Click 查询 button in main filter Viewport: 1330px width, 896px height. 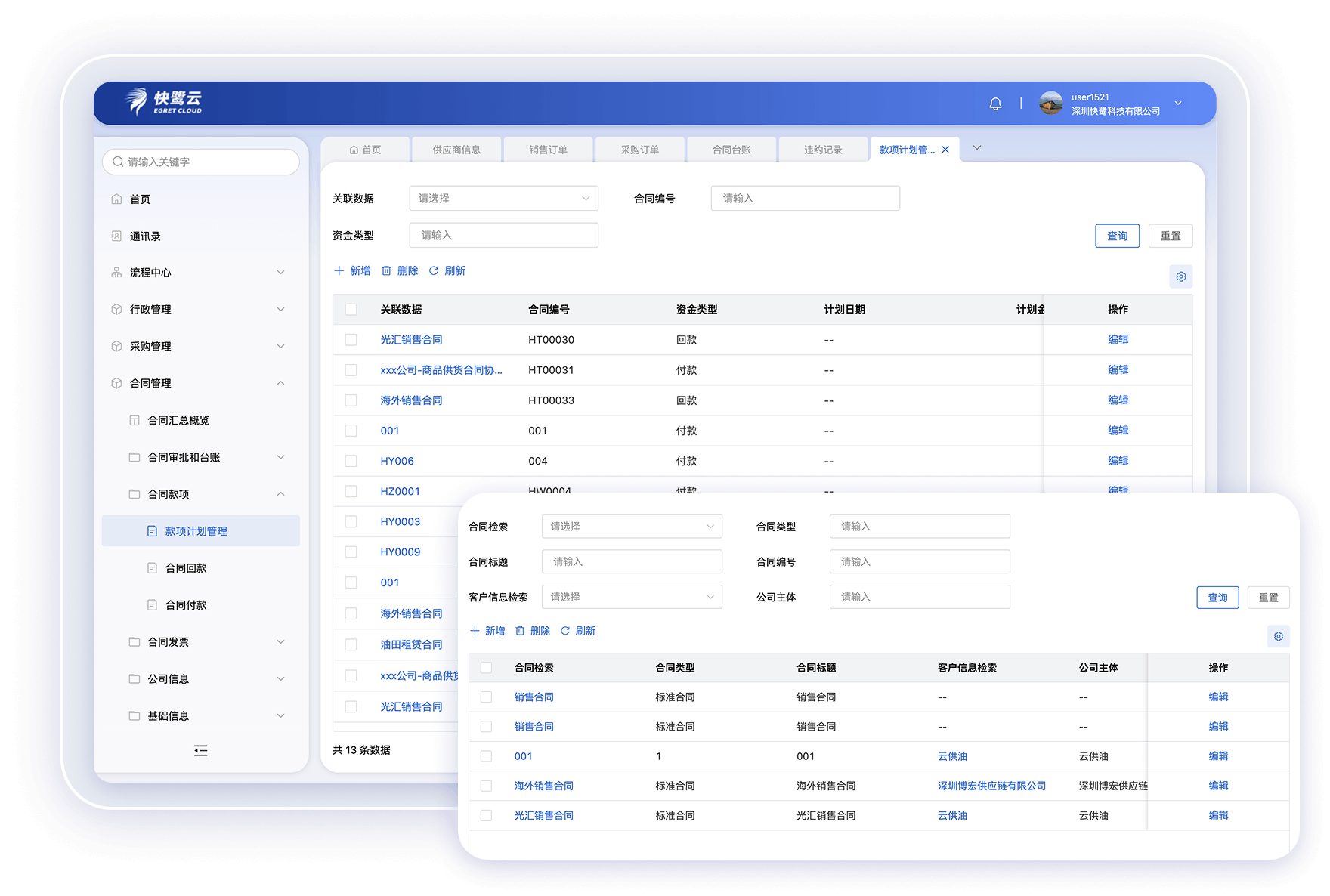tap(1117, 236)
